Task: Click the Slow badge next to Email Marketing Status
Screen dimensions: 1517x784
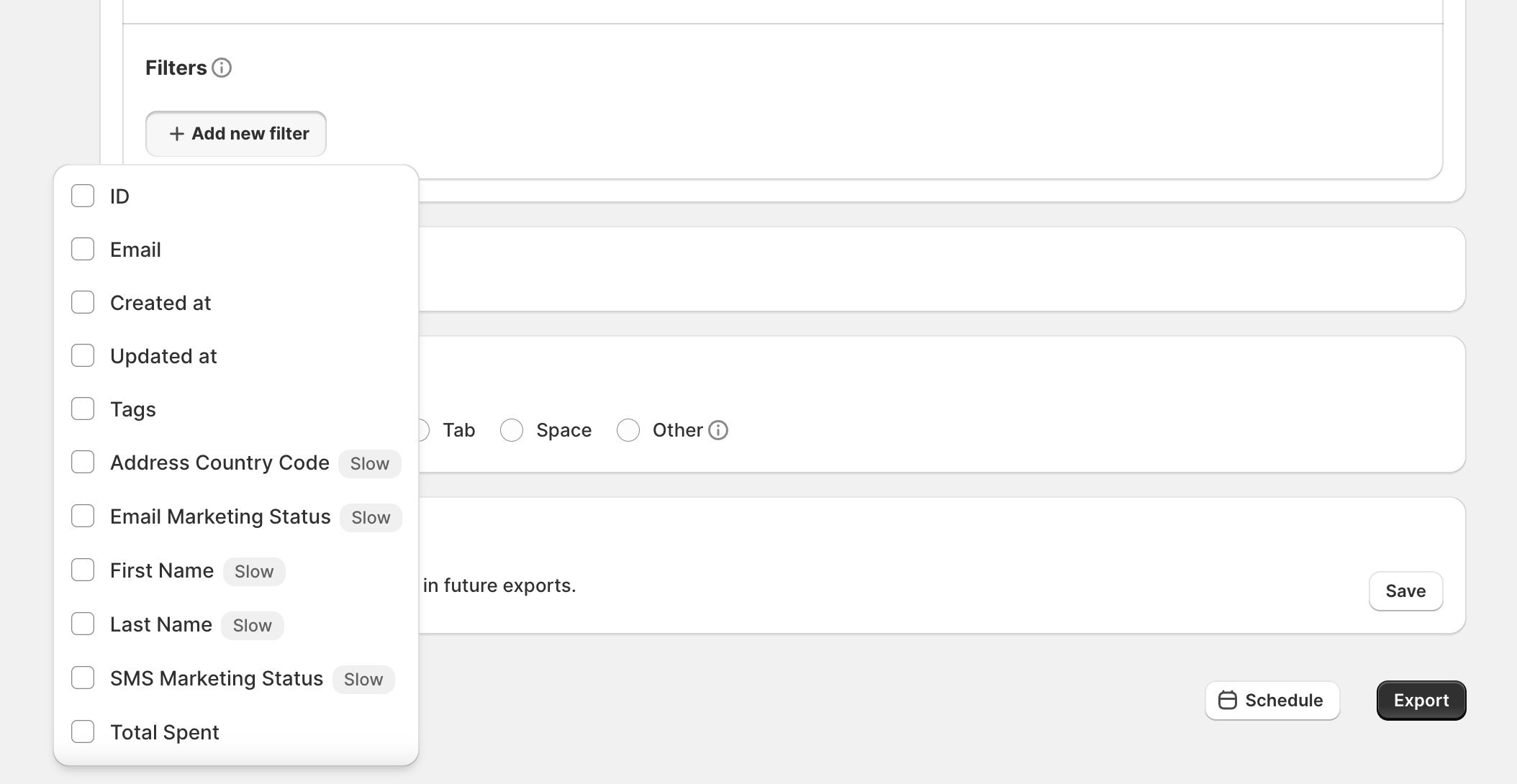Action: [371, 518]
